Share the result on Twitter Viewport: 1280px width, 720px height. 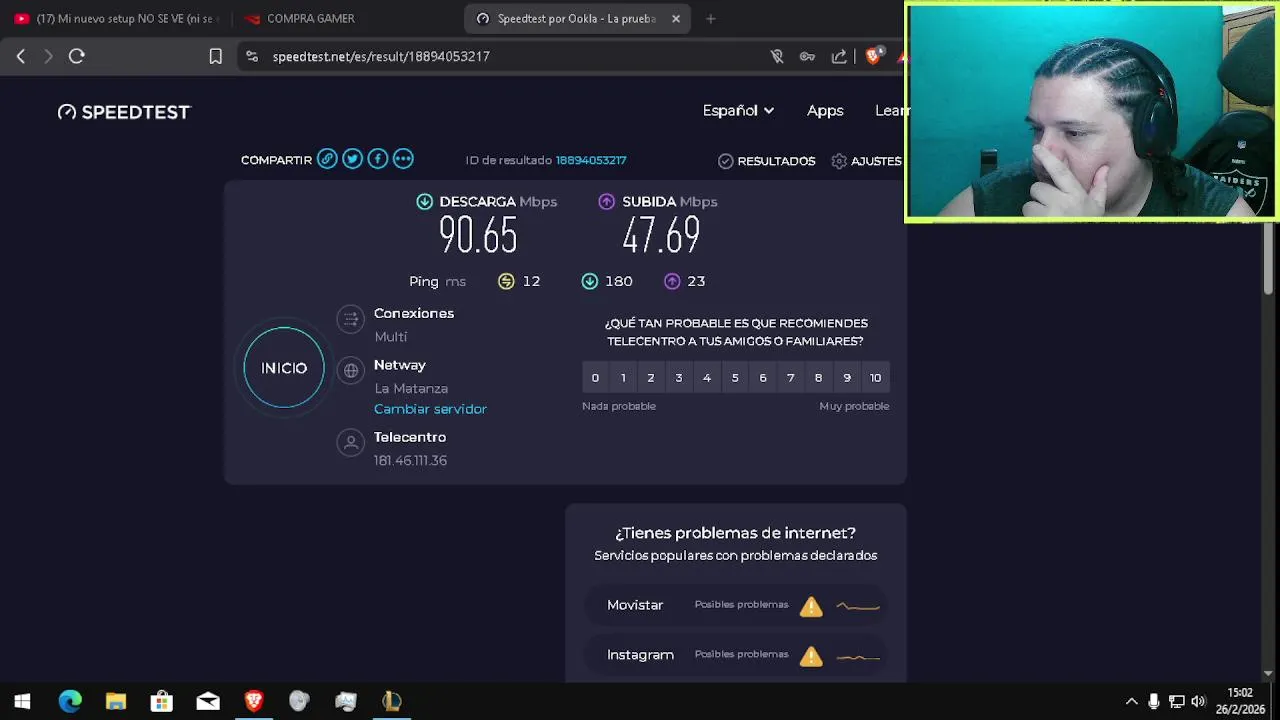point(352,159)
